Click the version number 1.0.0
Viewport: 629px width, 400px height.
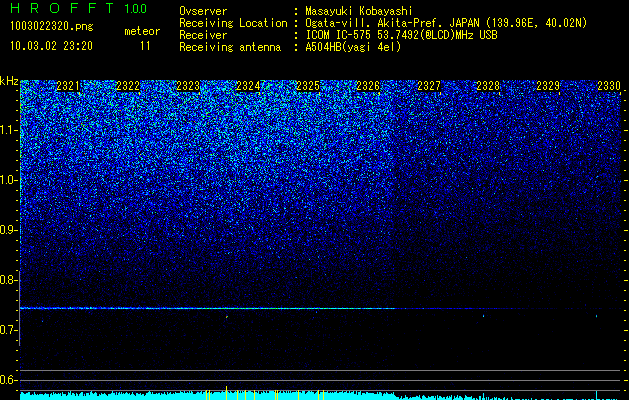click(136, 9)
